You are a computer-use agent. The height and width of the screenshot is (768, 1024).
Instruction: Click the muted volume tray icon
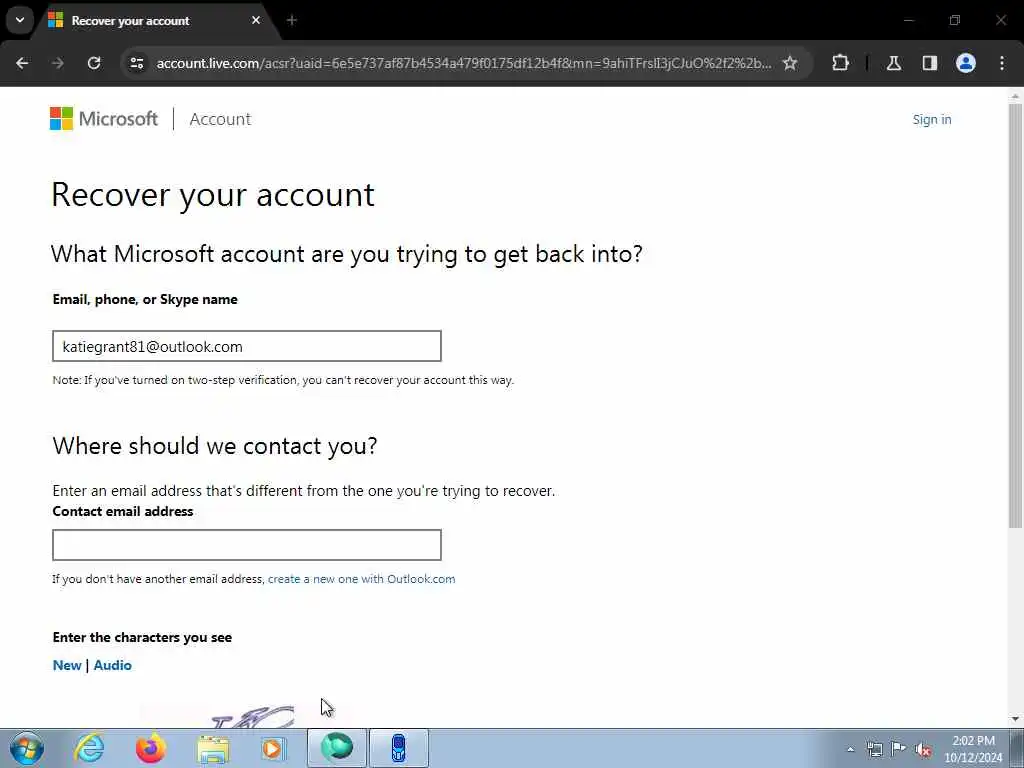click(x=923, y=750)
